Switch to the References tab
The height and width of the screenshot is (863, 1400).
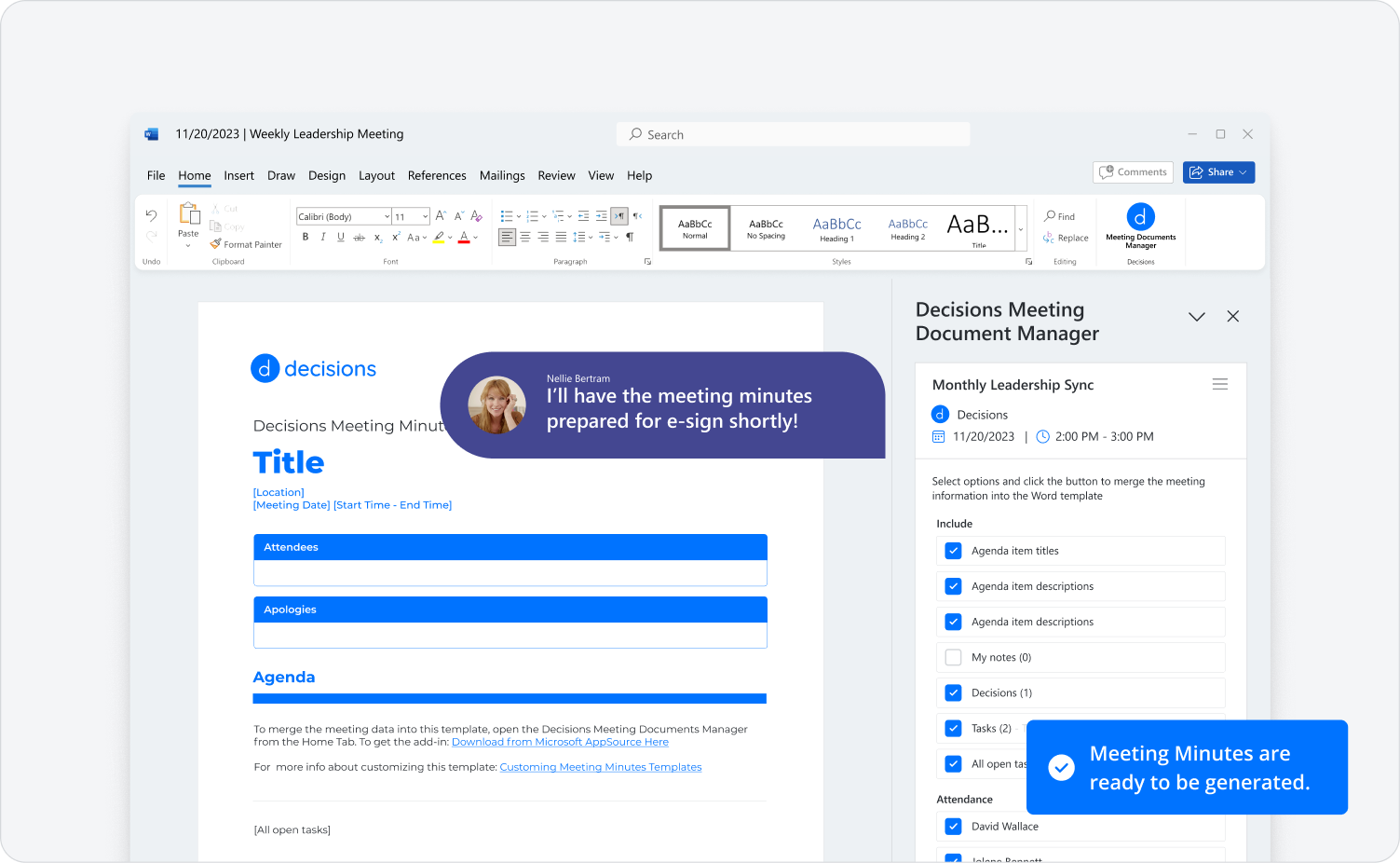[x=437, y=175]
